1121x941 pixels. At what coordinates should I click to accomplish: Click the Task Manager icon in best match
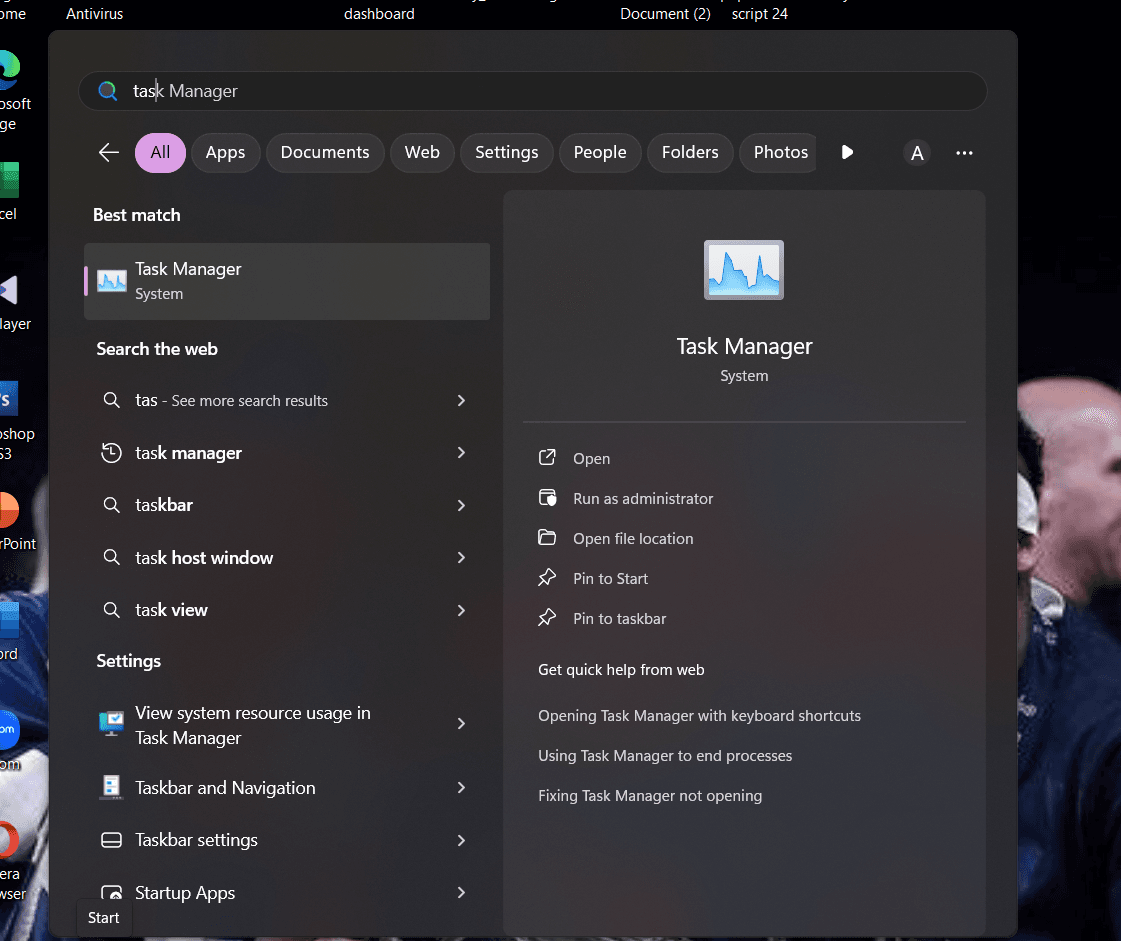click(x=112, y=281)
